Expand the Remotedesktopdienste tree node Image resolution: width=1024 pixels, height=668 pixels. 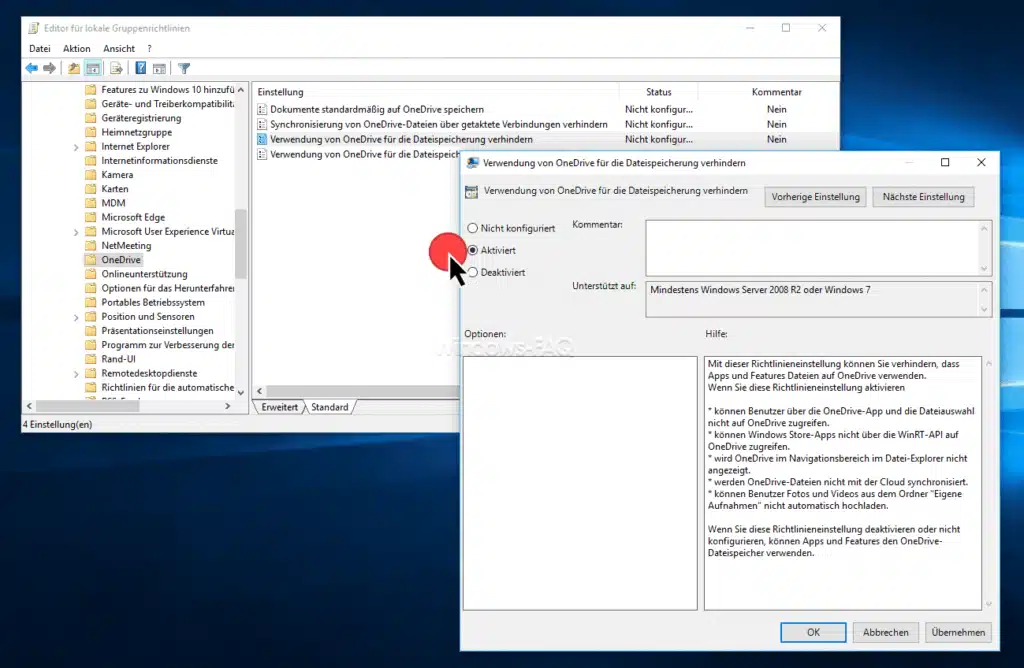76,374
